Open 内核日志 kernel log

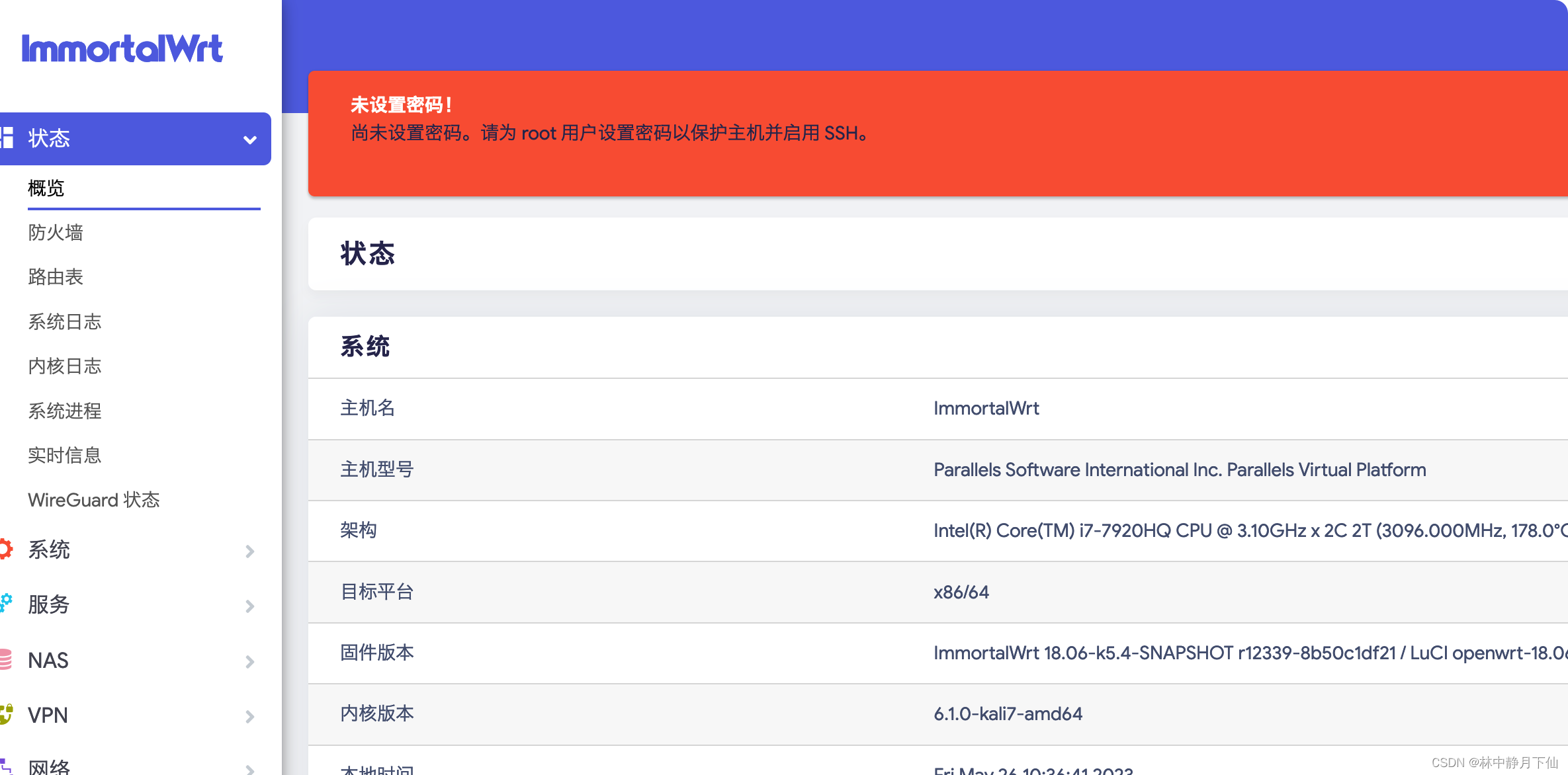point(65,366)
